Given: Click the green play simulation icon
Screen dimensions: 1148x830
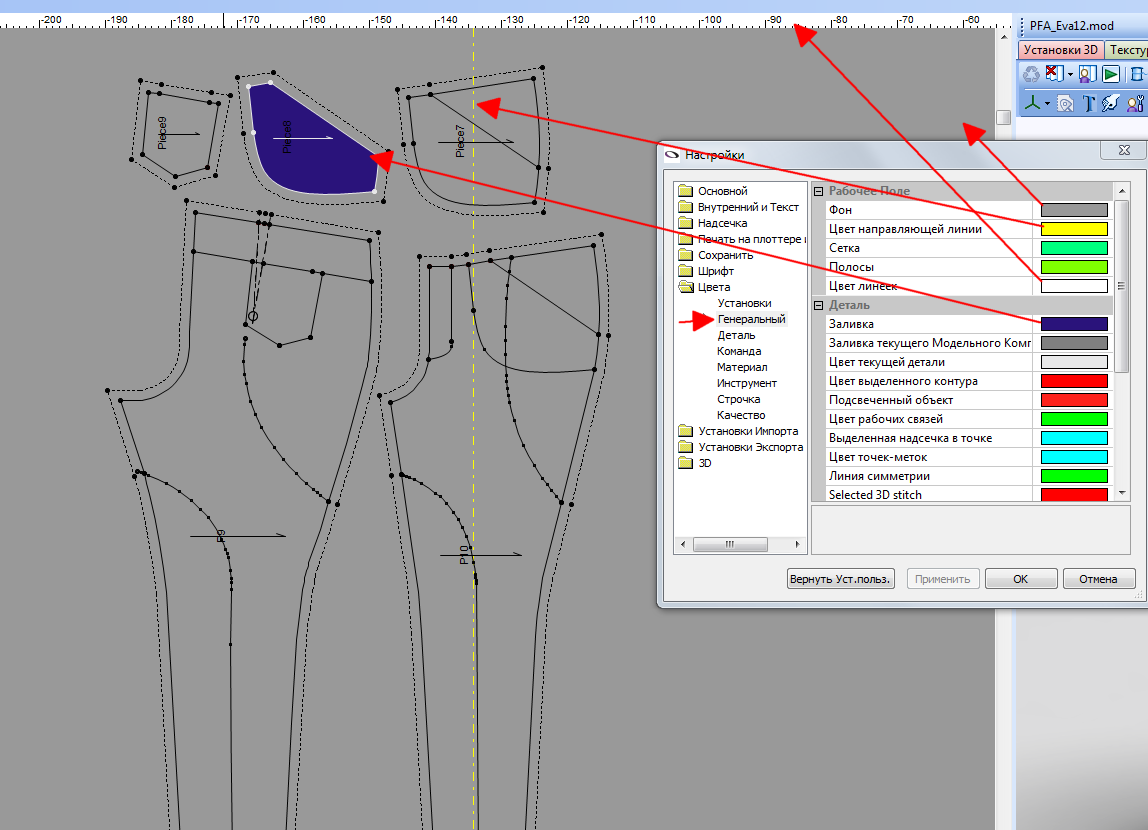Looking at the screenshot, I should (1110, 74).
